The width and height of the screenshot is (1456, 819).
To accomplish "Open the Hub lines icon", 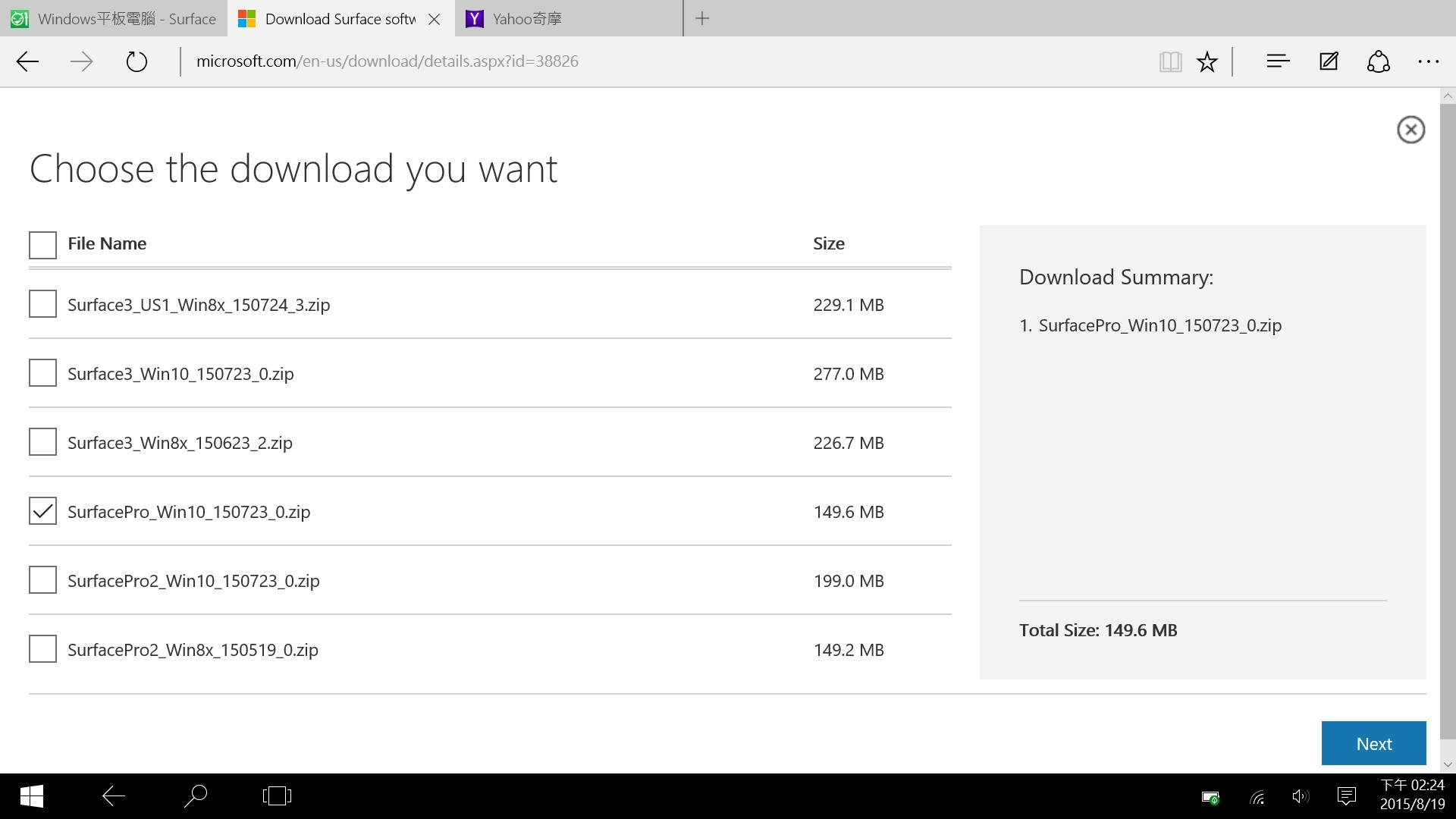I will pyautogui.click(x=1278, y=61).
